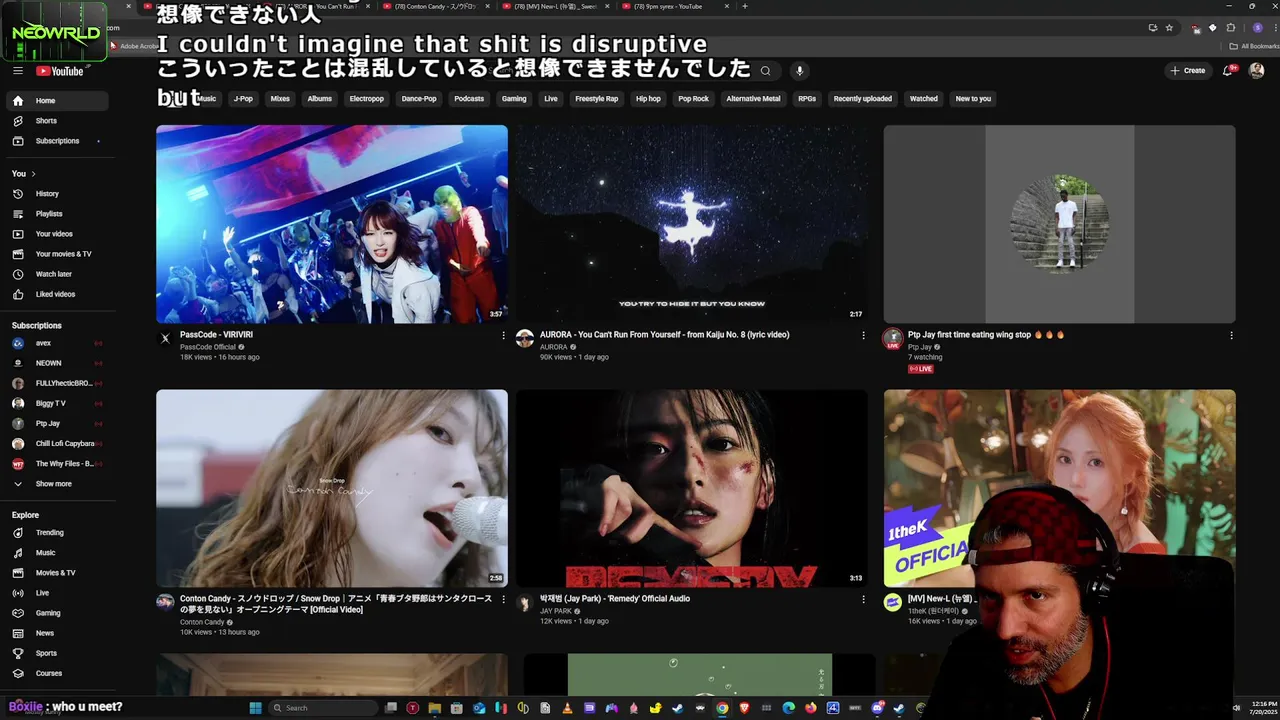This screenshot has width=1280, height=720.
Task: Open the PassCode Official channel link
Action: click(x=208, y=347)
